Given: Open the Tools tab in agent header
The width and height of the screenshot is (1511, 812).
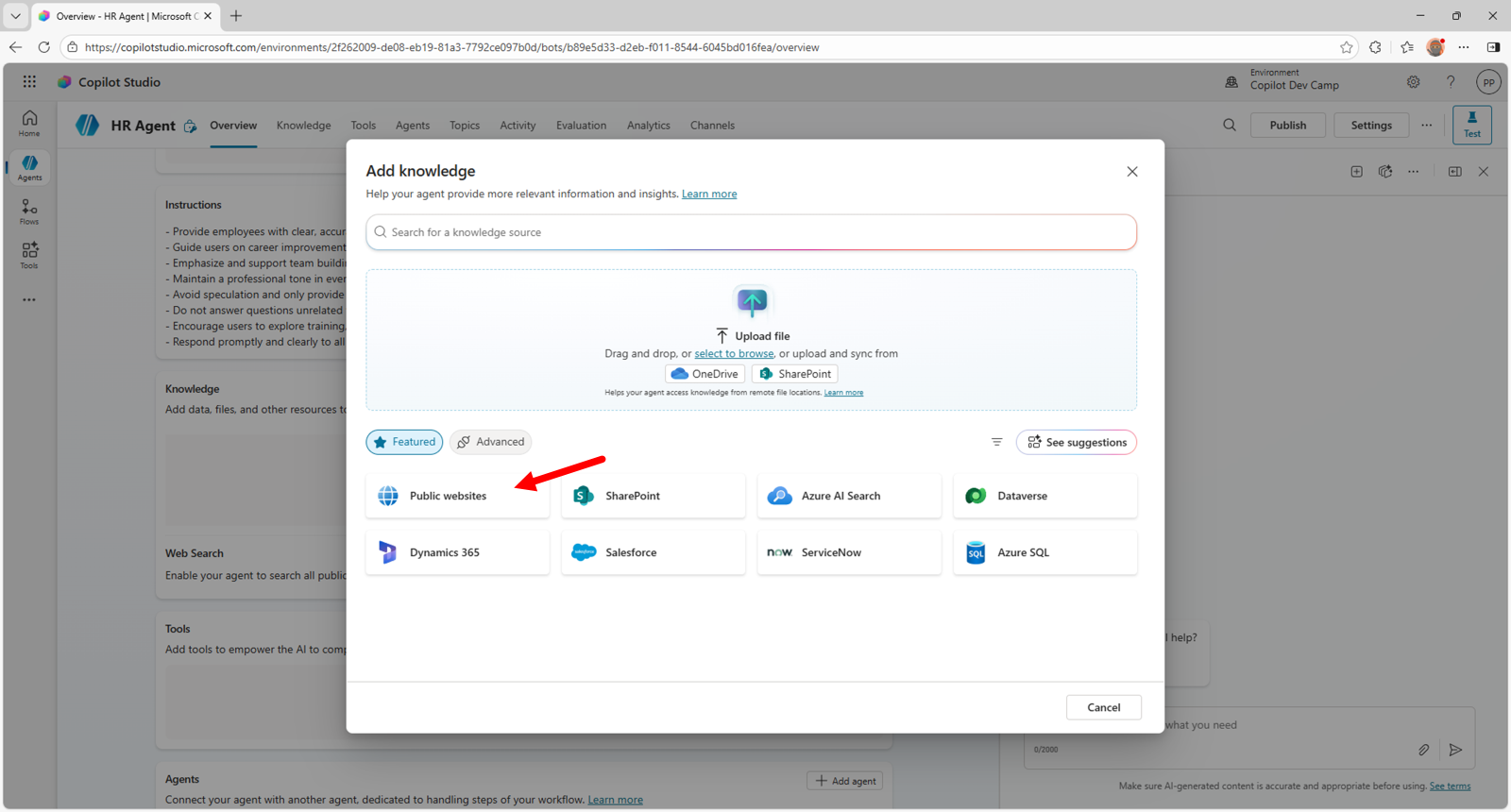Looking at the screenshot, I should coord(363,125).
